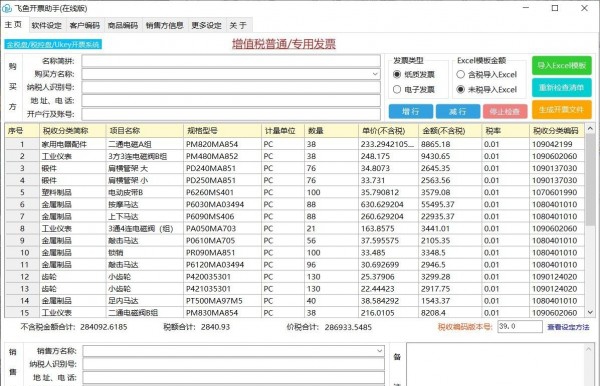
Task: Click 锁销 item cell
Action: [145, 252]
